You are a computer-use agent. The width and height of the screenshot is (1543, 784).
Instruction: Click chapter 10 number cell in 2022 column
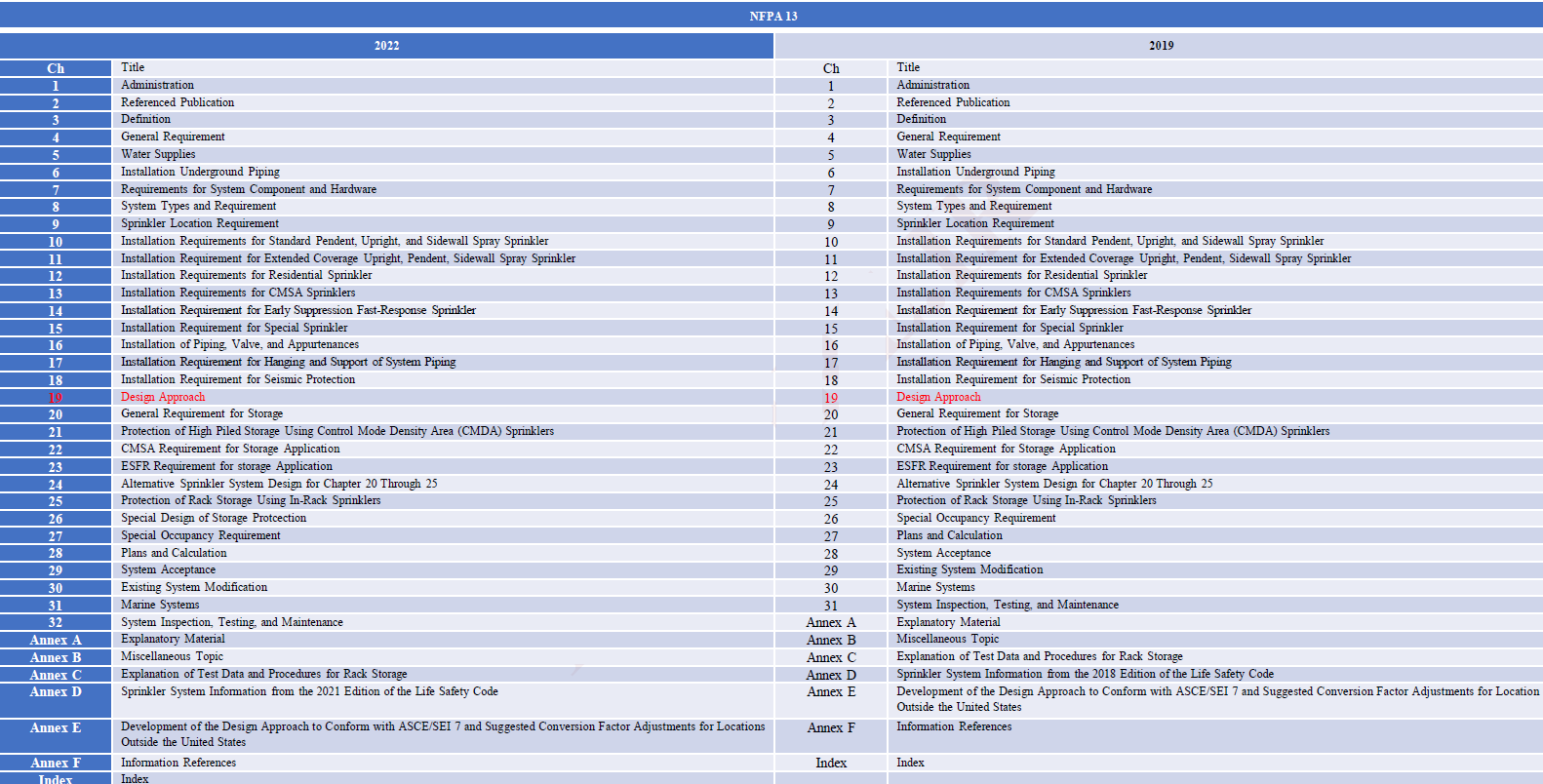(x=56, y=242)
